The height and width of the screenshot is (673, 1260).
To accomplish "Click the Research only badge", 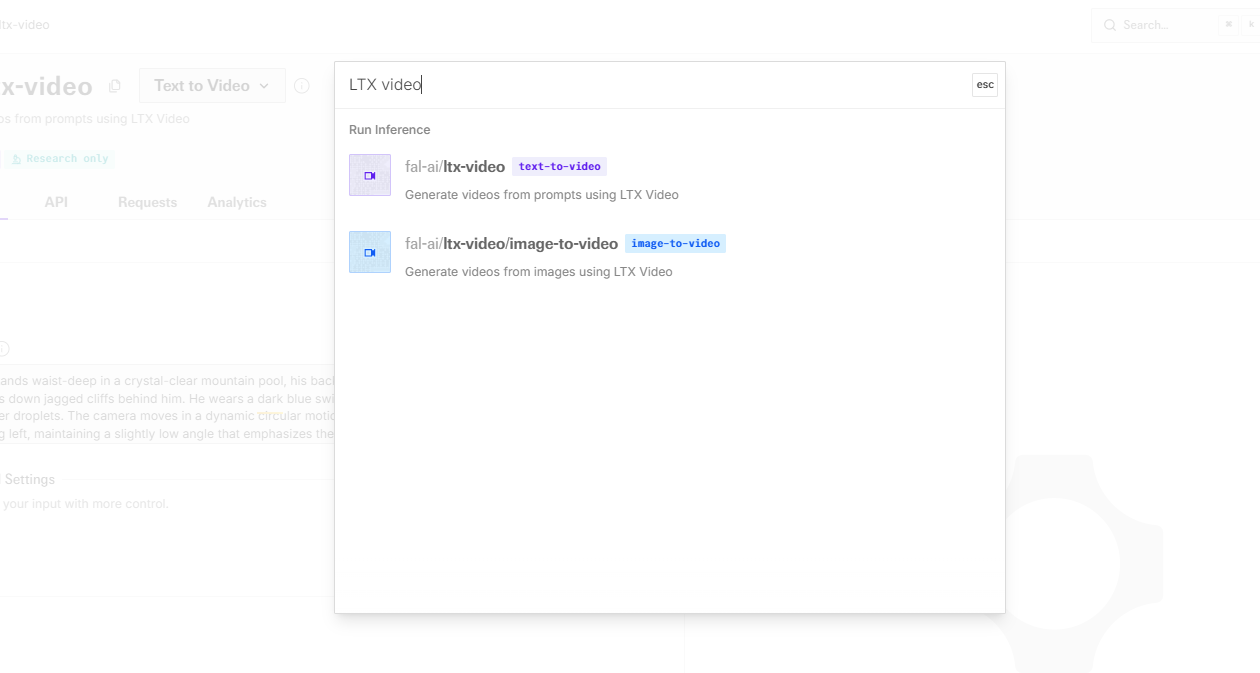I will (x=60, y=159).
